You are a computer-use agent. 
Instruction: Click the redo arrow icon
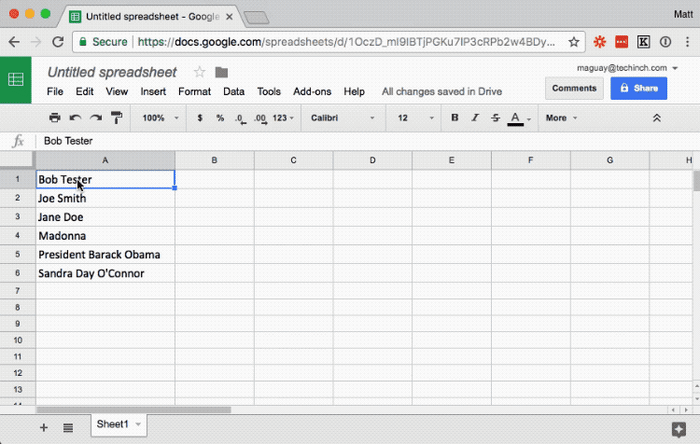tap(96, 118)
